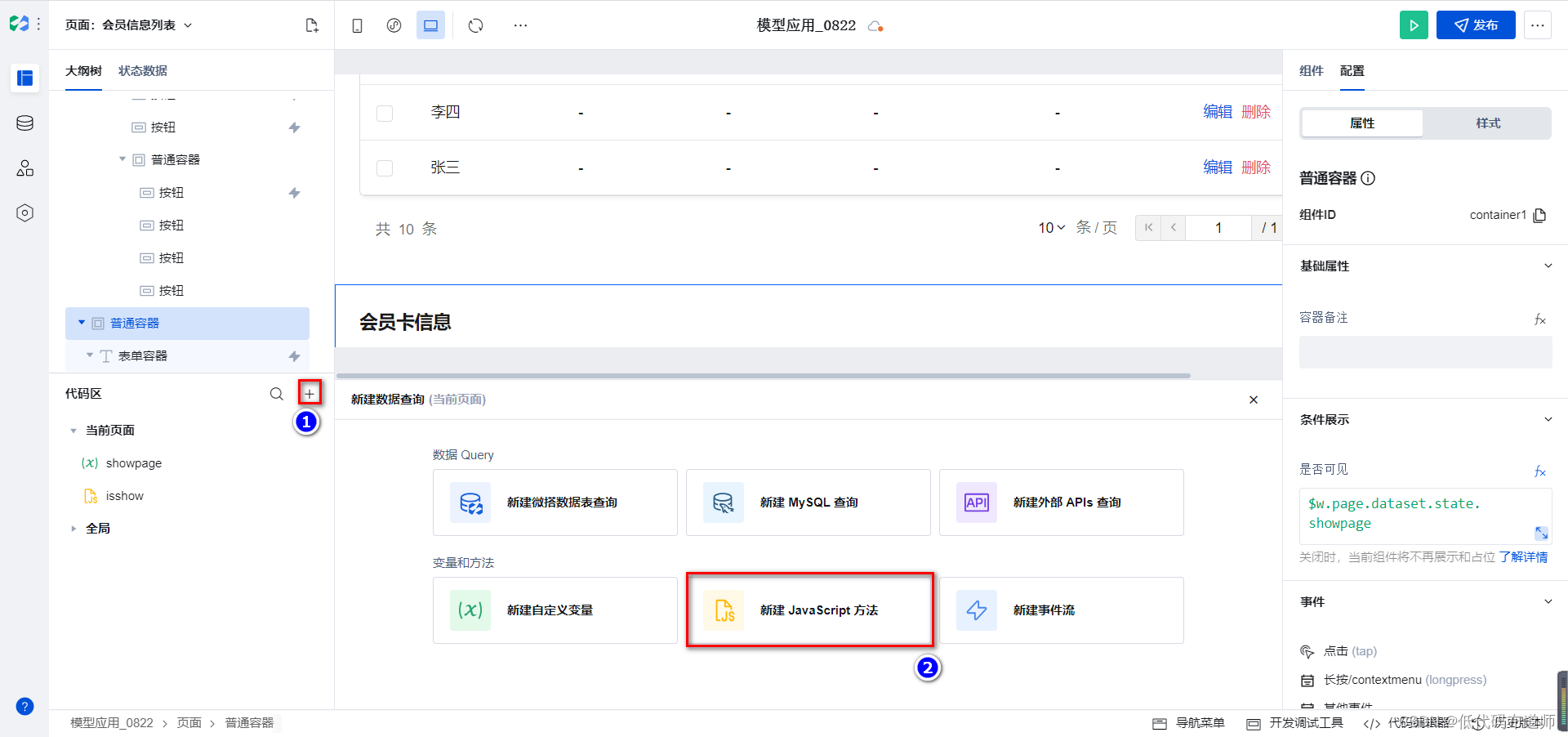
Task: Open 开发调试工具 in the bottom bar
Action: (1294, 723)
